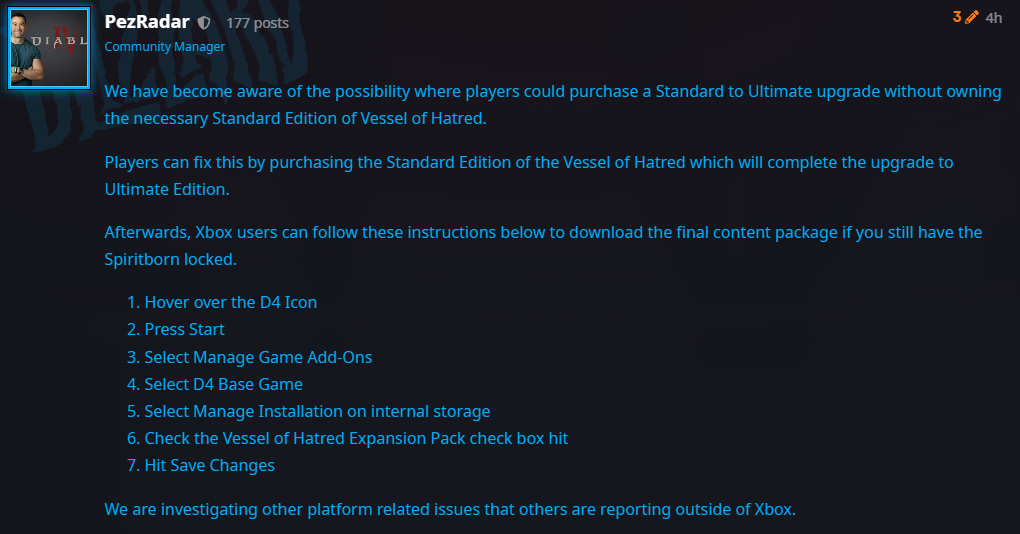
Task: Click the PezRadar profile avatar image
Action: click(49, 47)
